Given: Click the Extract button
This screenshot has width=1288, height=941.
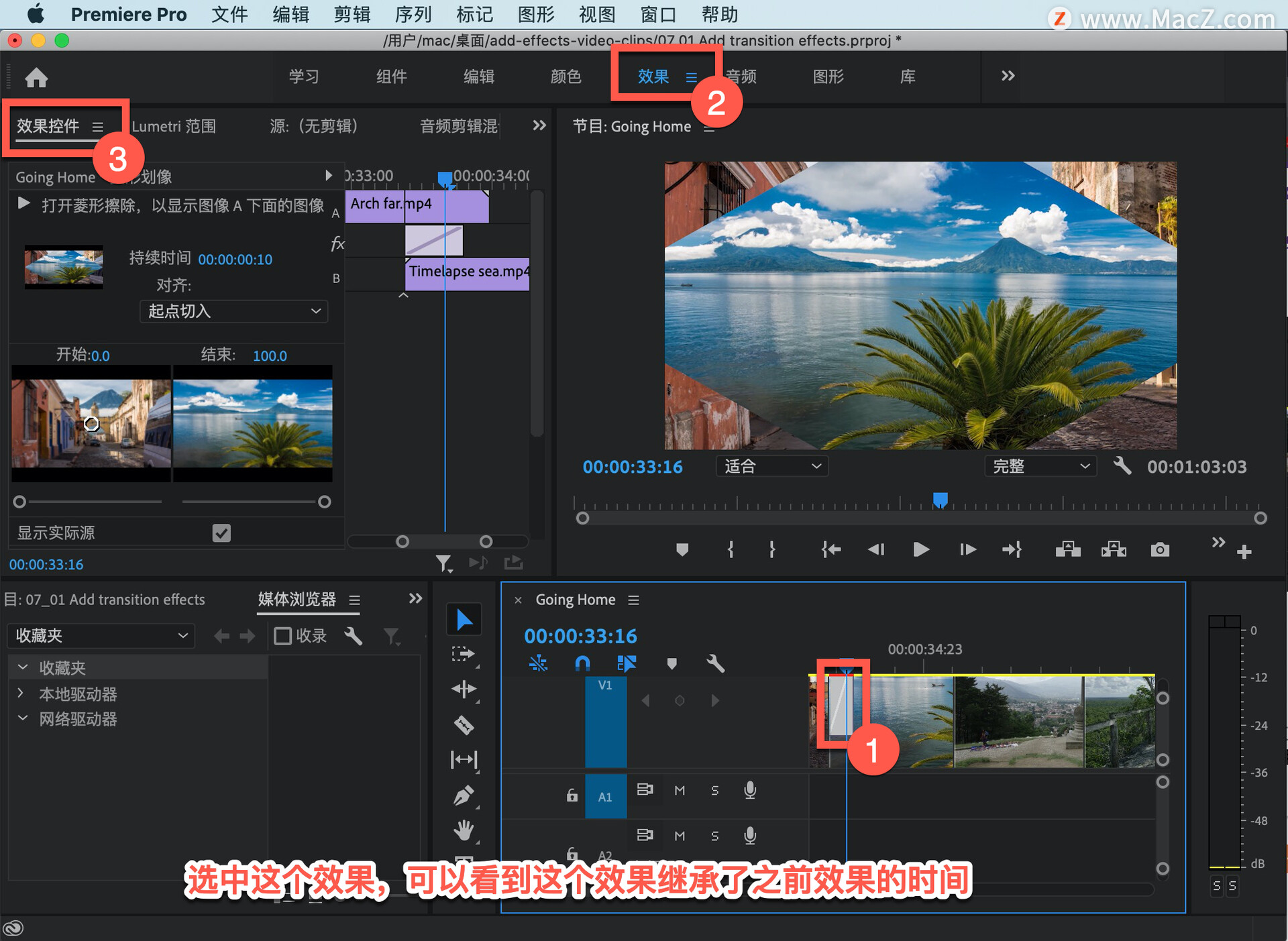Looking at the screenshot, I should 1114,550.
